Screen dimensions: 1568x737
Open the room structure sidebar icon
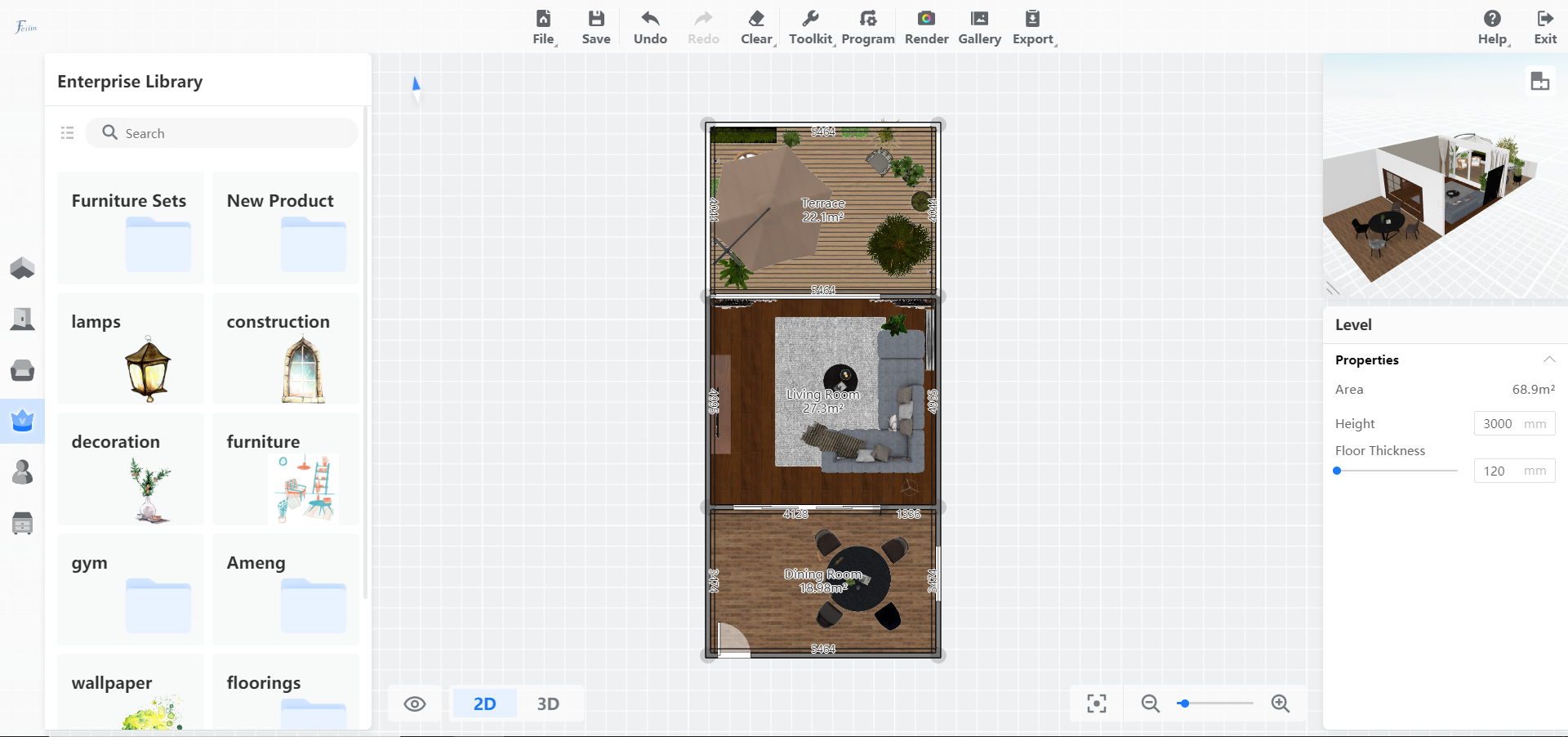pyautogui.click(x=22, y=319)
